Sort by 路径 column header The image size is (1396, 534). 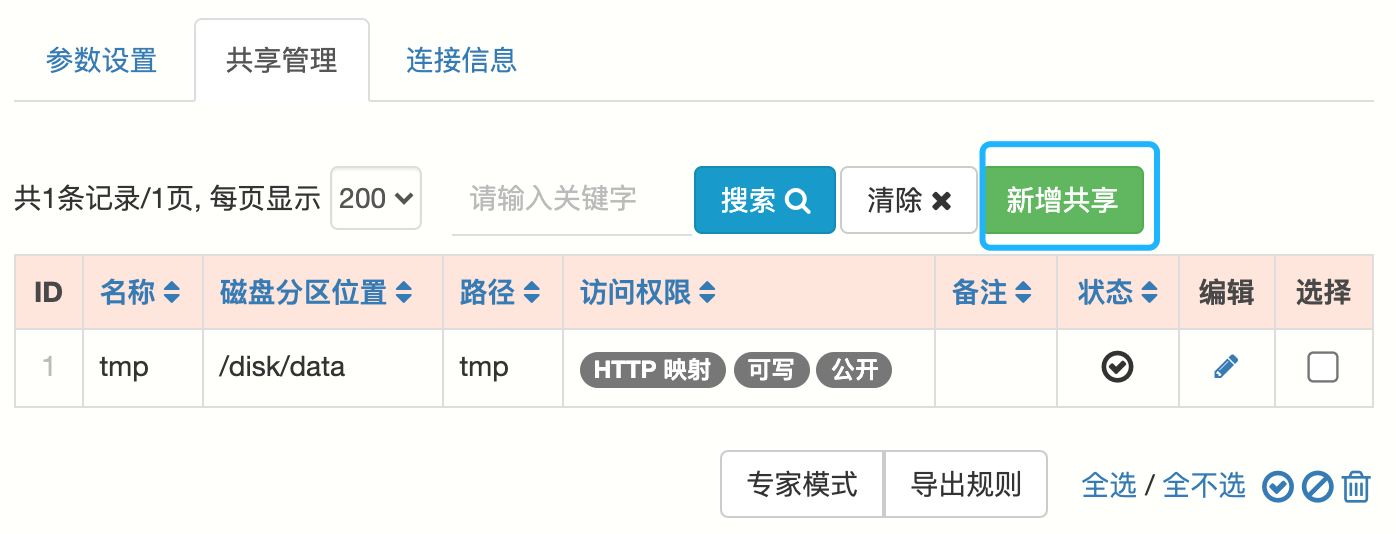pos(499,293)
